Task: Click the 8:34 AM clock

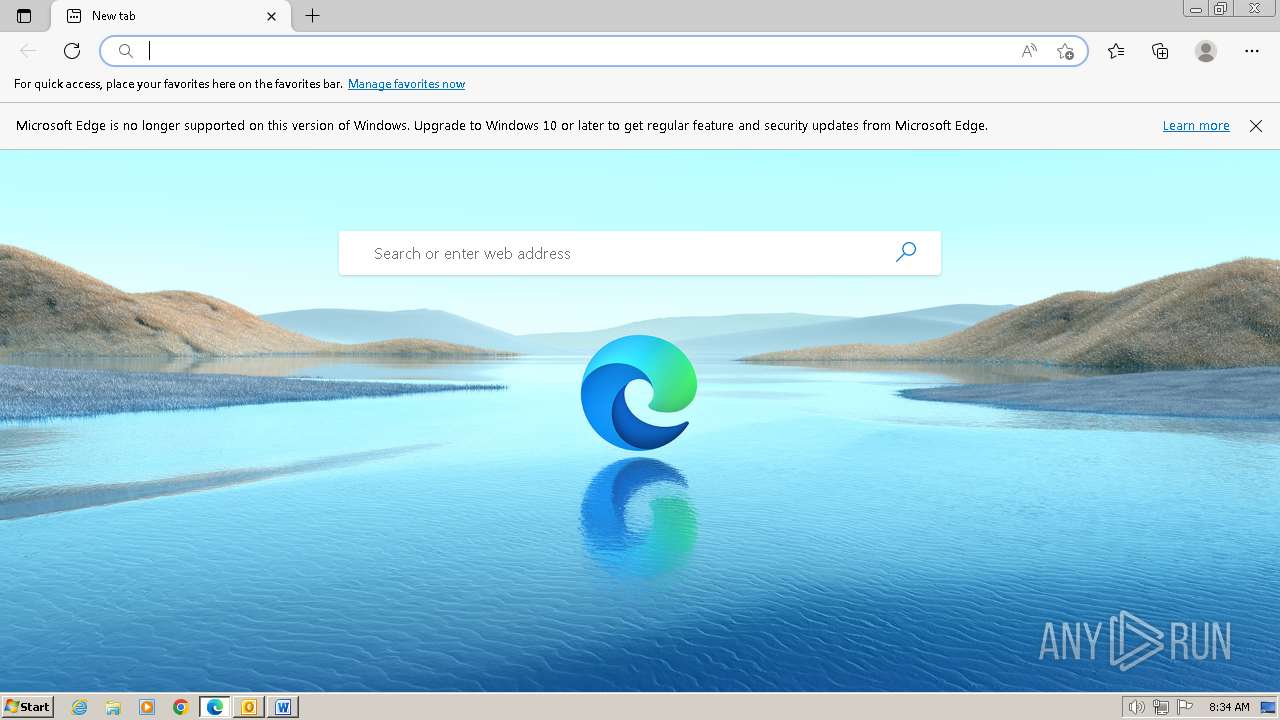Action: pyautogui.click(x=1229, y=707)
